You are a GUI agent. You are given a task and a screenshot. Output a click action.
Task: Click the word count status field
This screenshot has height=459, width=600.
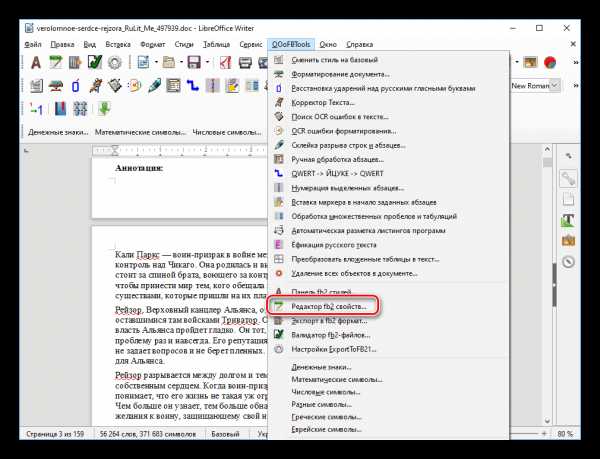[148, 434]
